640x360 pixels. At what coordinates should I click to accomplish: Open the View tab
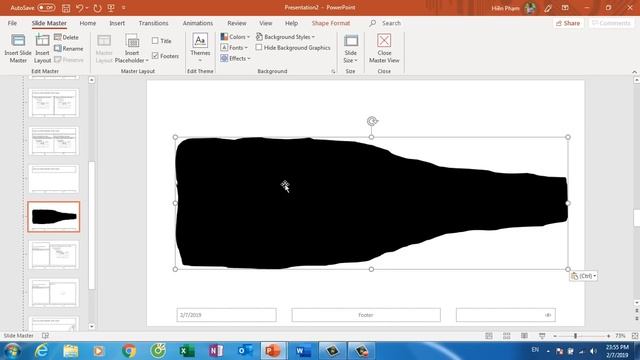[x=265, y=23]
